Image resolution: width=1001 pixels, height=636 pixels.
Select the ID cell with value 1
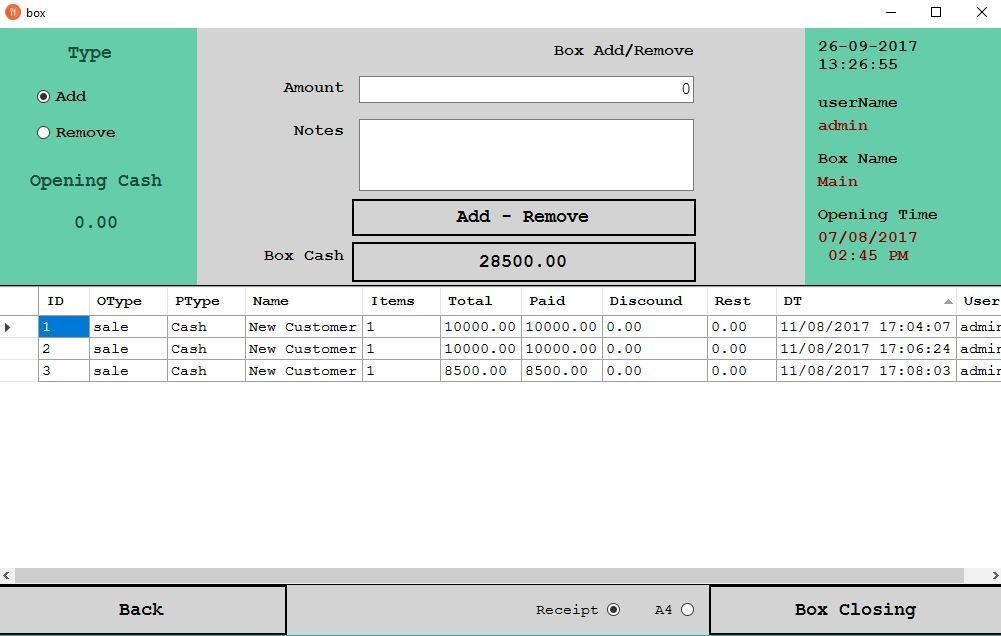point(64,327)
